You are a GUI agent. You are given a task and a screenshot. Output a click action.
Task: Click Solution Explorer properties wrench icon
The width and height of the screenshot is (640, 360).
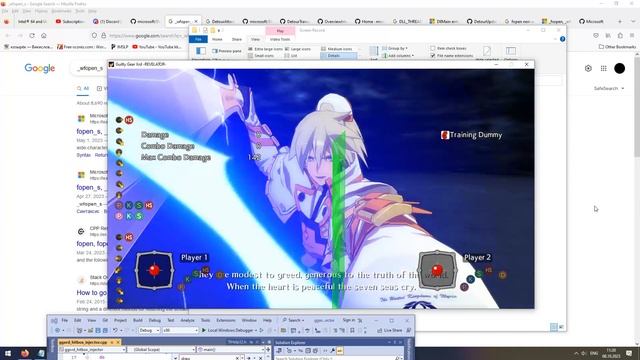pyautogui.click(x=333, y=350)
